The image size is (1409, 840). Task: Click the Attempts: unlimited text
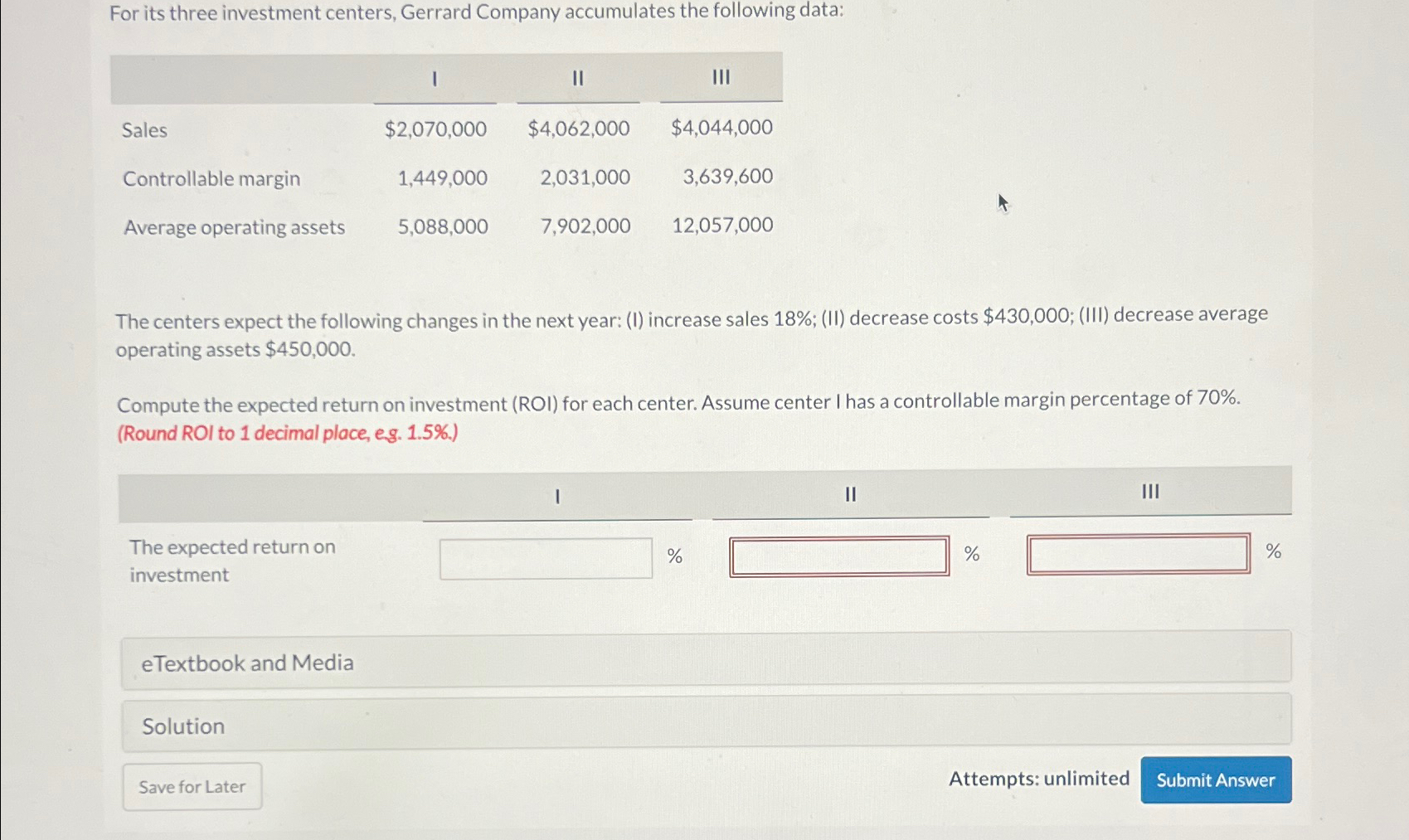[x=1039, y=779]
